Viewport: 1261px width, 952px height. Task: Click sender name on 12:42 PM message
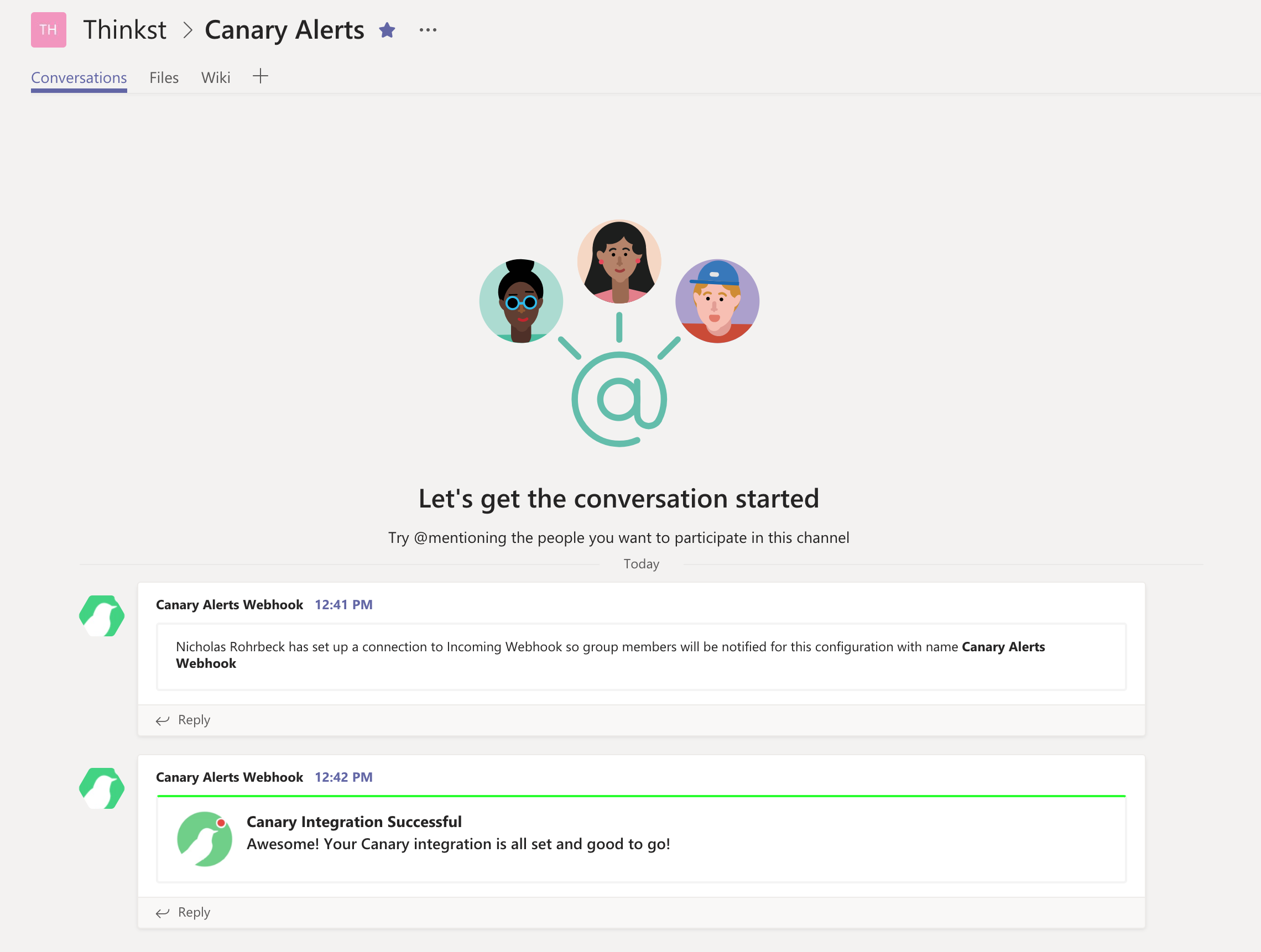229,777
